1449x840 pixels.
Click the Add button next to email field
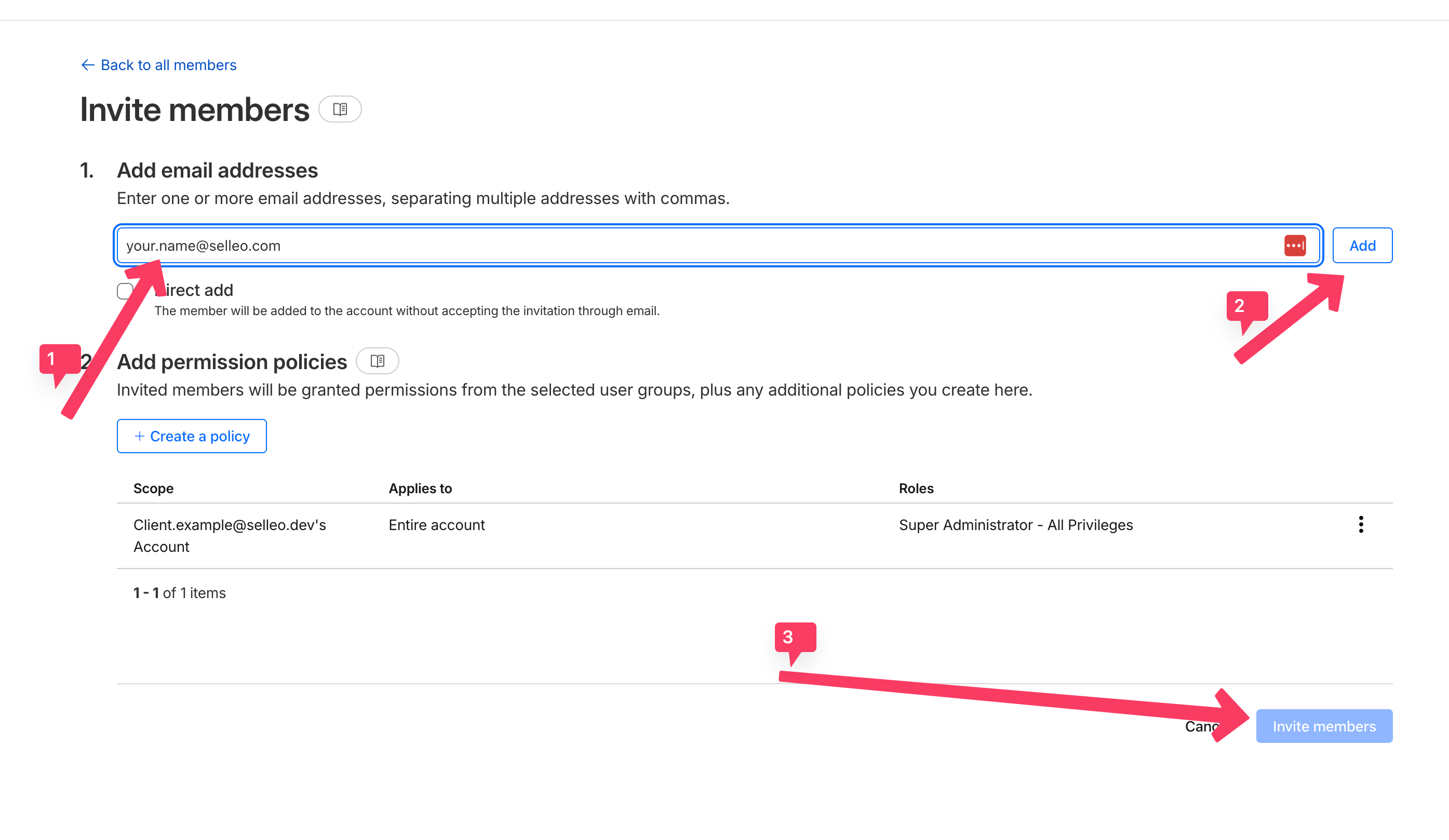[x=1362, y=246]
